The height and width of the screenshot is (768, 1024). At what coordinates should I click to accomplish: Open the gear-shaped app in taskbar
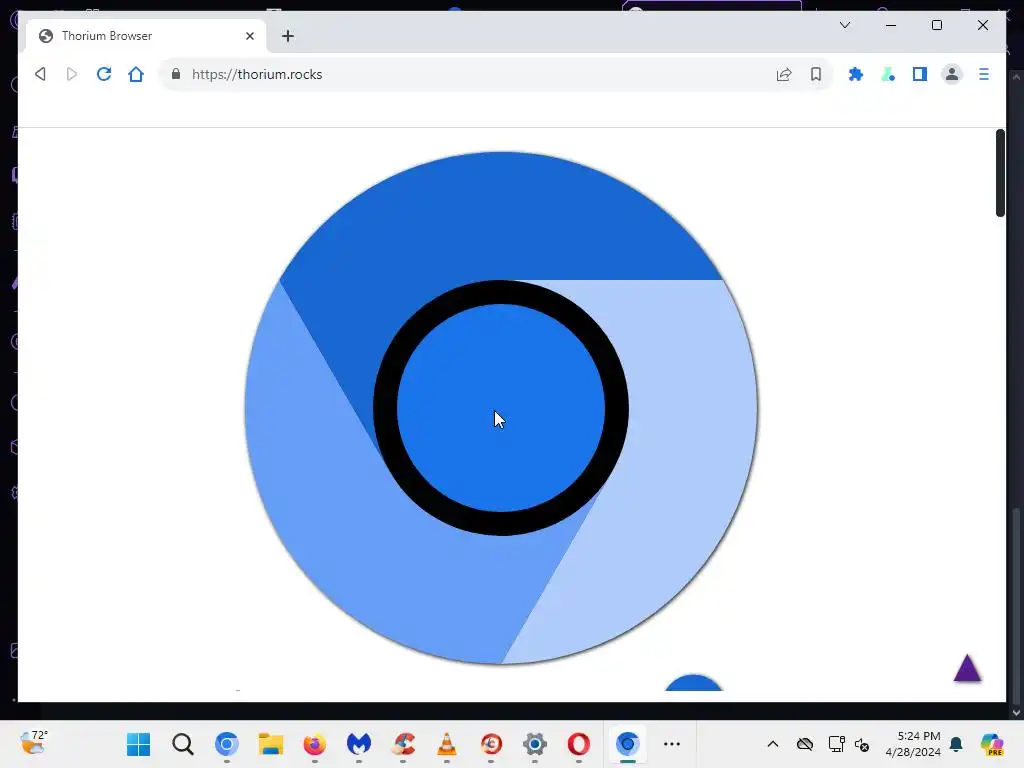click(x=535, y=744)
